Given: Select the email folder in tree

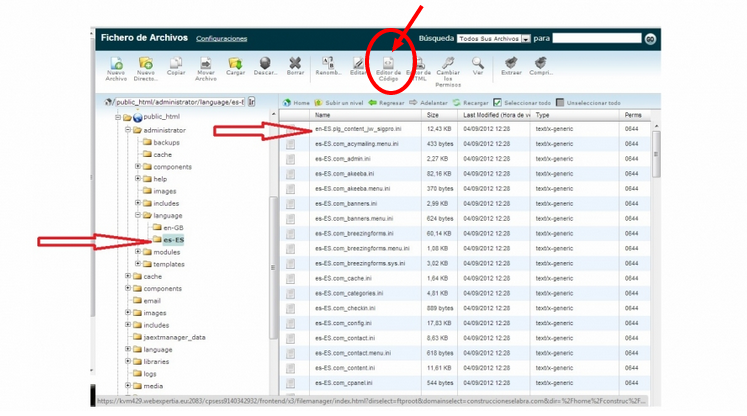Looking at the screenshot, I should pyautogui.click(x=152, y=301).
